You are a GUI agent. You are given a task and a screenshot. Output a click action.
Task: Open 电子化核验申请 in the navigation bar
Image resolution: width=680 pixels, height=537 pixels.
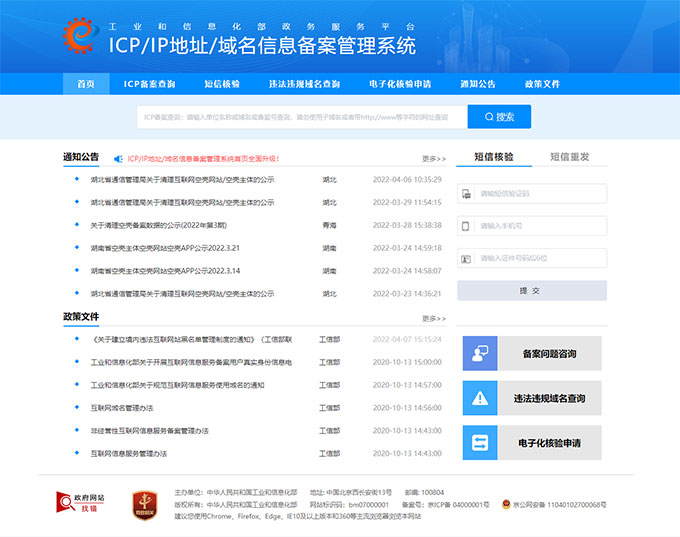tap(400, 84)
